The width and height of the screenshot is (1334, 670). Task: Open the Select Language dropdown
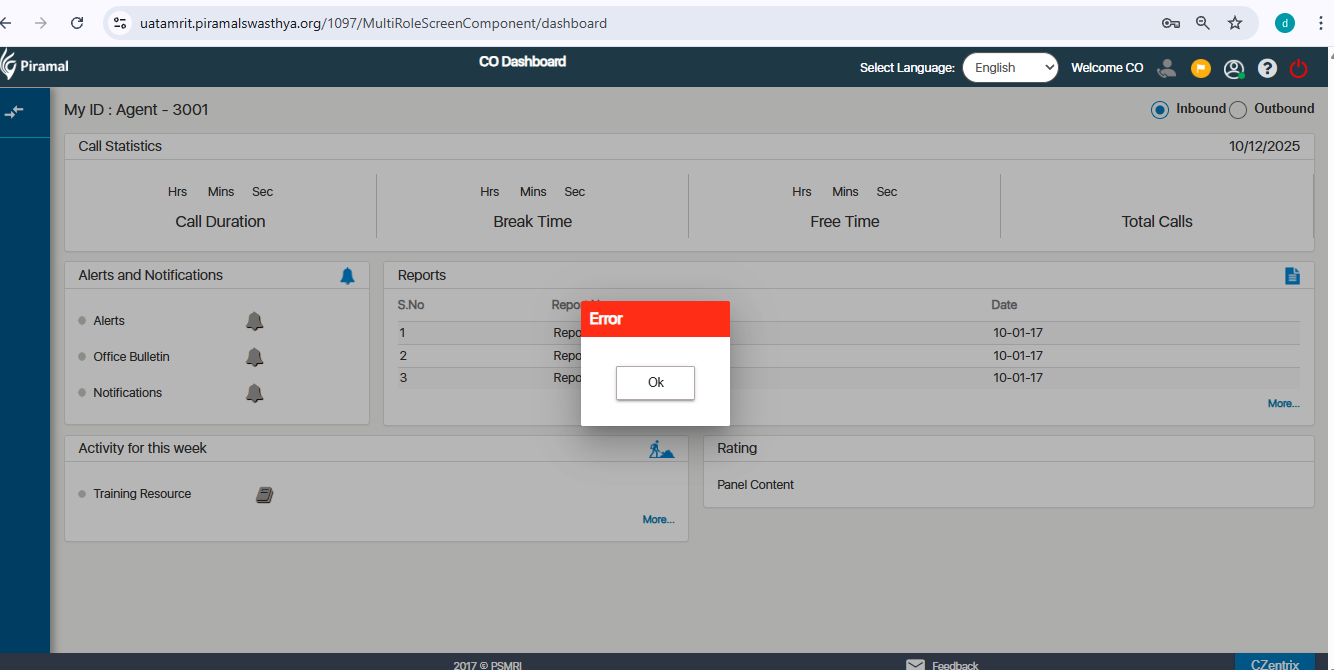pos(1010,68)
